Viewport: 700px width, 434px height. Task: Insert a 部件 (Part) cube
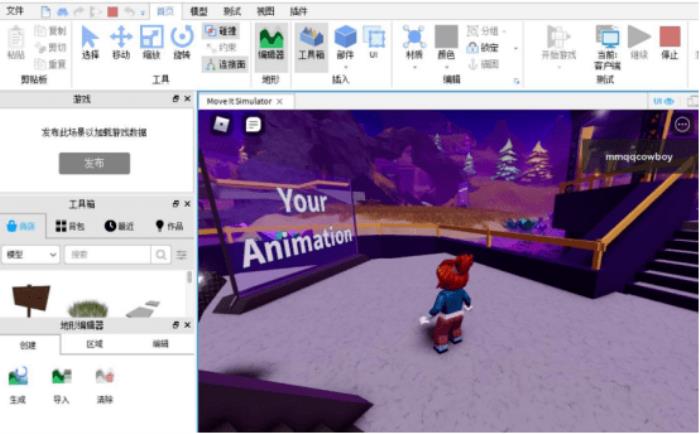[345, 42]
